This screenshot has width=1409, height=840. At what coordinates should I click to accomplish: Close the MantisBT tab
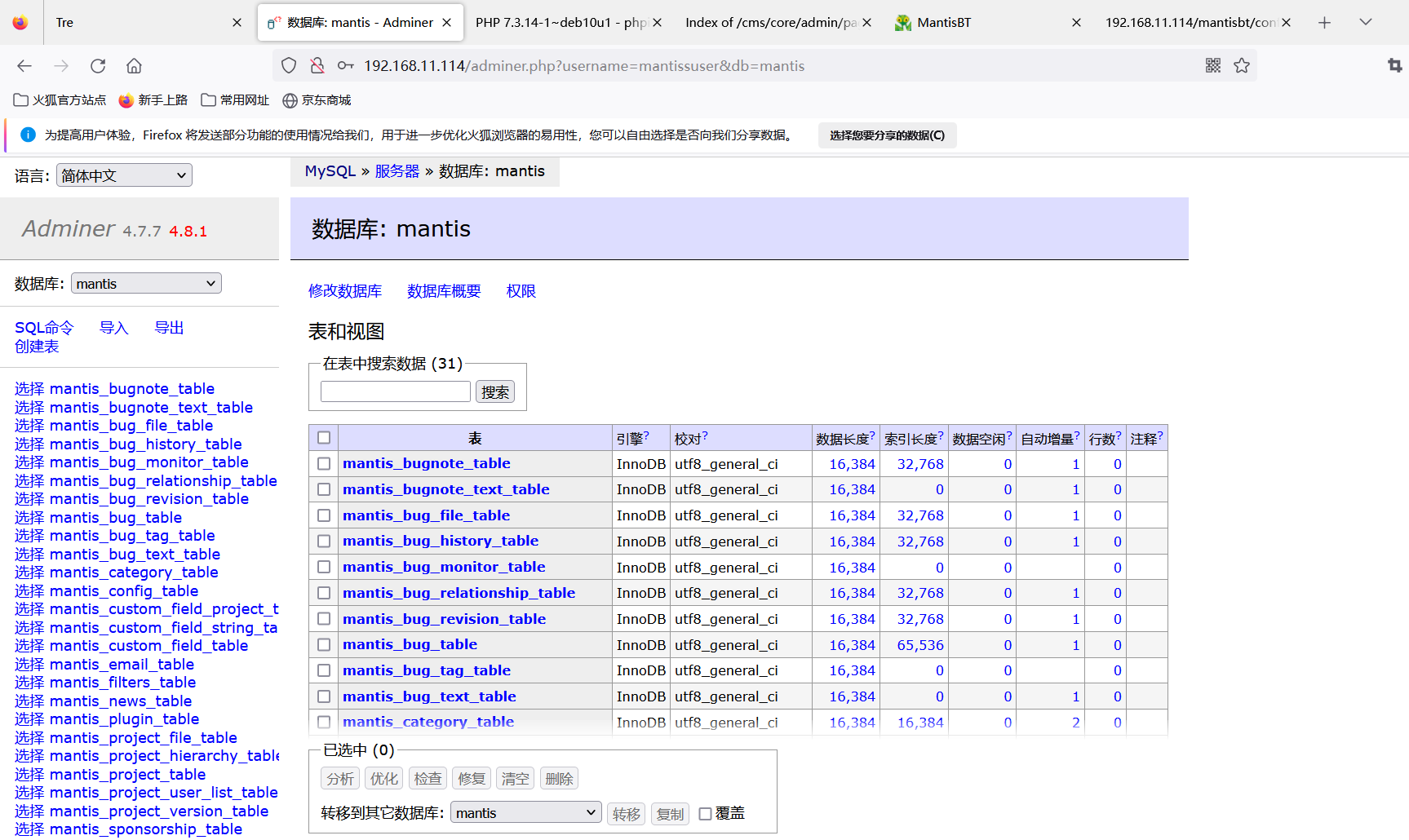point(1077,23)
